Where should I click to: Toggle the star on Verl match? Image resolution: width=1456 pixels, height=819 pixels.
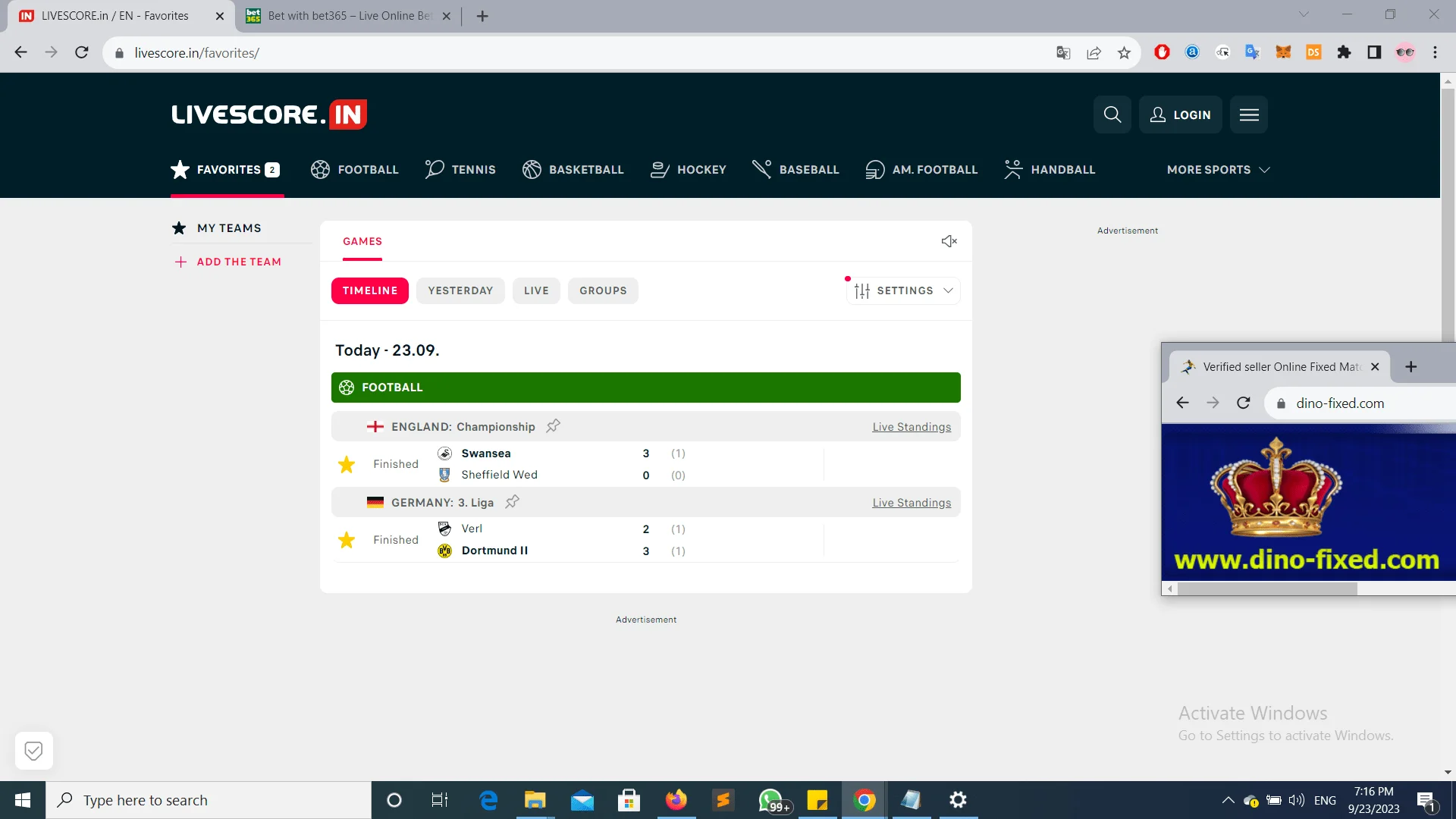pyautogui.click(x=347, y=539)
